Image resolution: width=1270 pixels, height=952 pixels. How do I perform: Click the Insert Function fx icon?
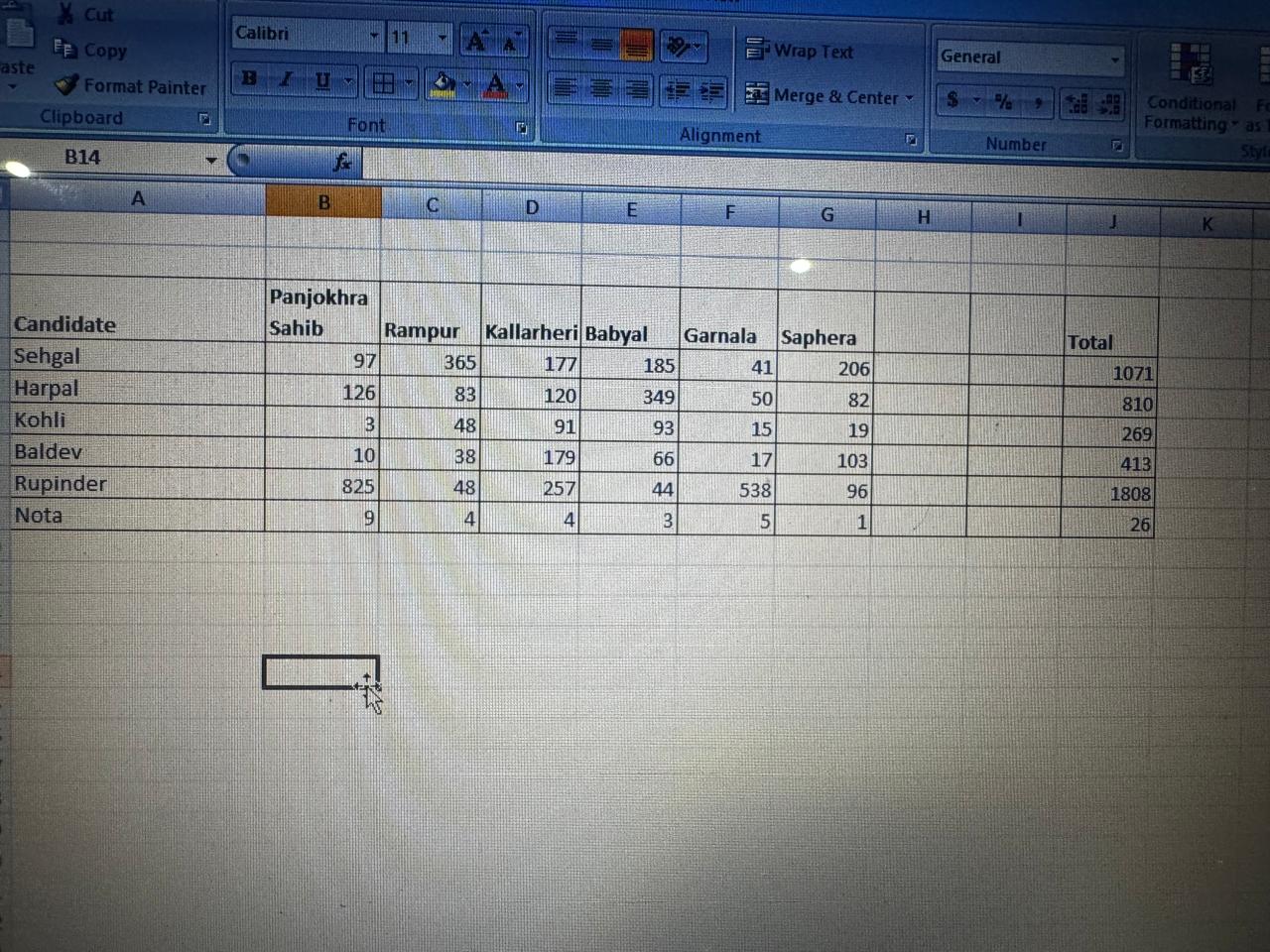342,162
